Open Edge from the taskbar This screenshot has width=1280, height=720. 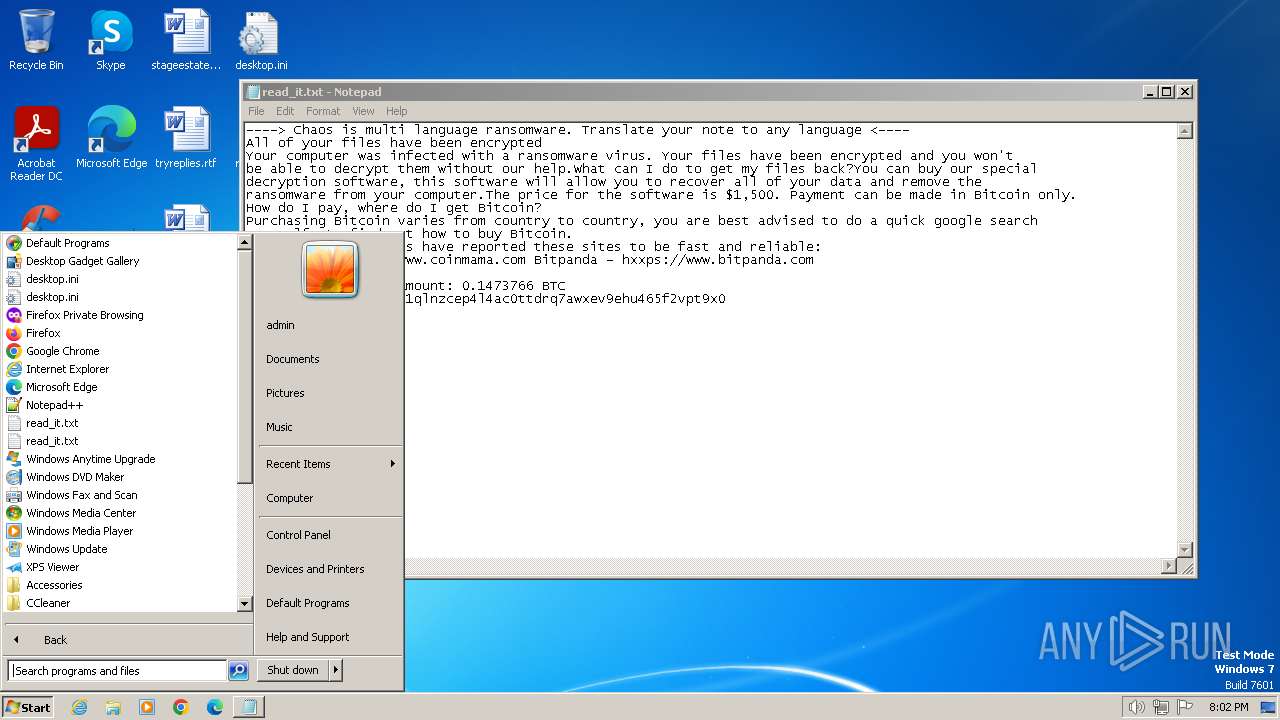point(215,707)
